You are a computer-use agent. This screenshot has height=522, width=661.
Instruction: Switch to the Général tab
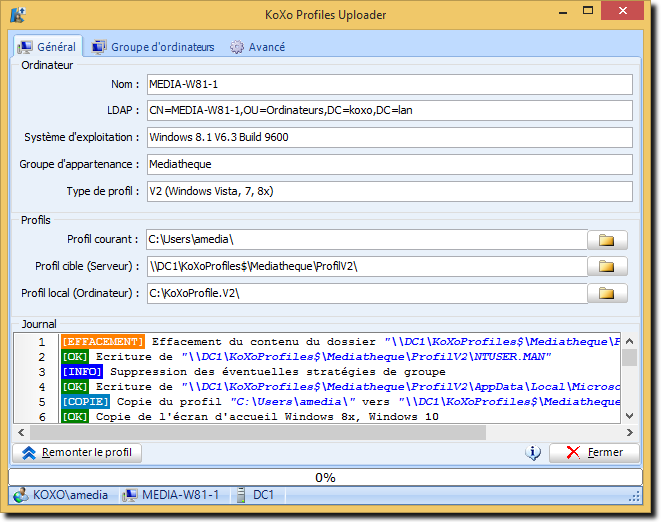(48, 46)
